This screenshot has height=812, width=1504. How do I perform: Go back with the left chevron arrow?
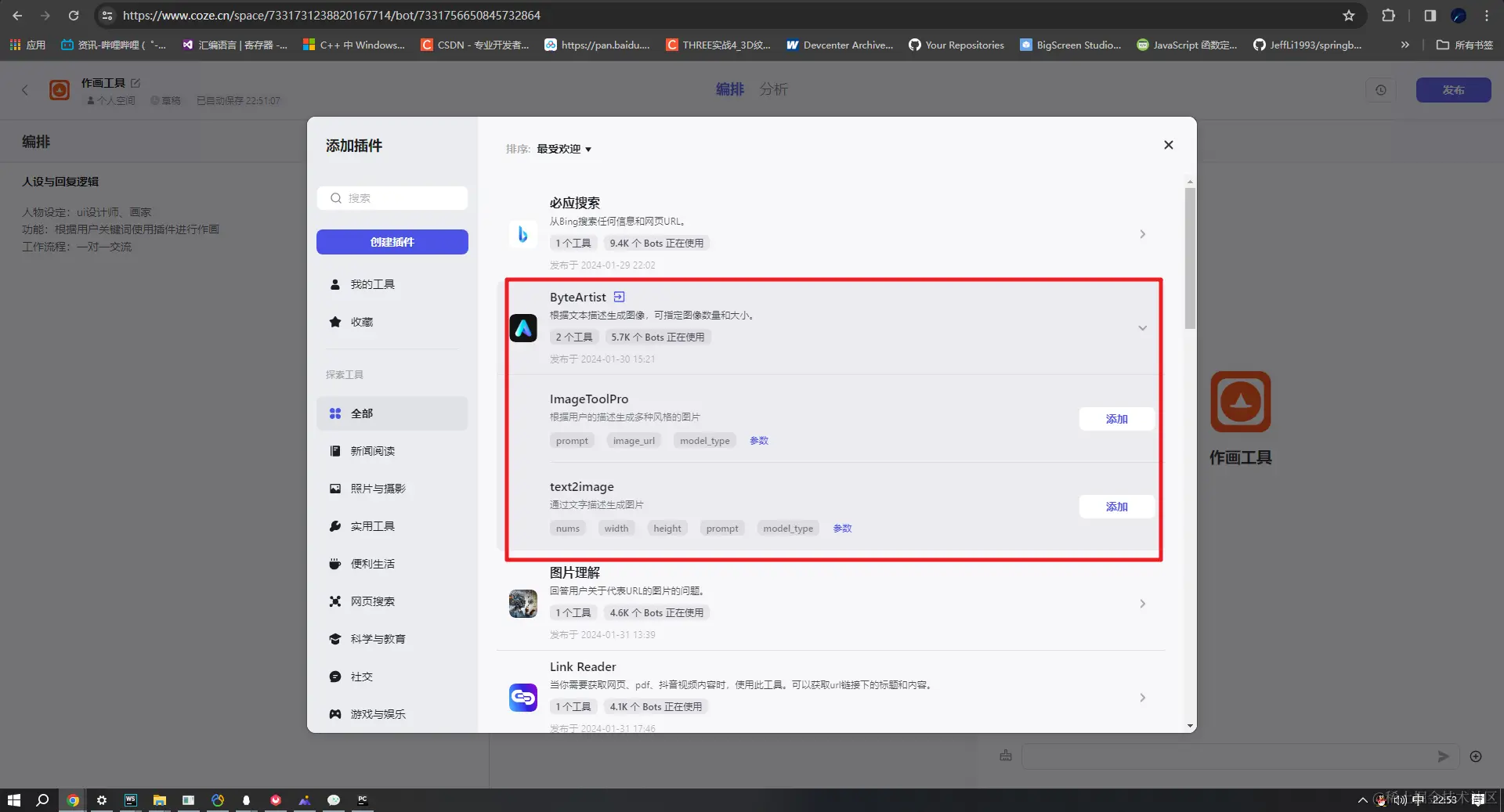click(x=25, y=90)
